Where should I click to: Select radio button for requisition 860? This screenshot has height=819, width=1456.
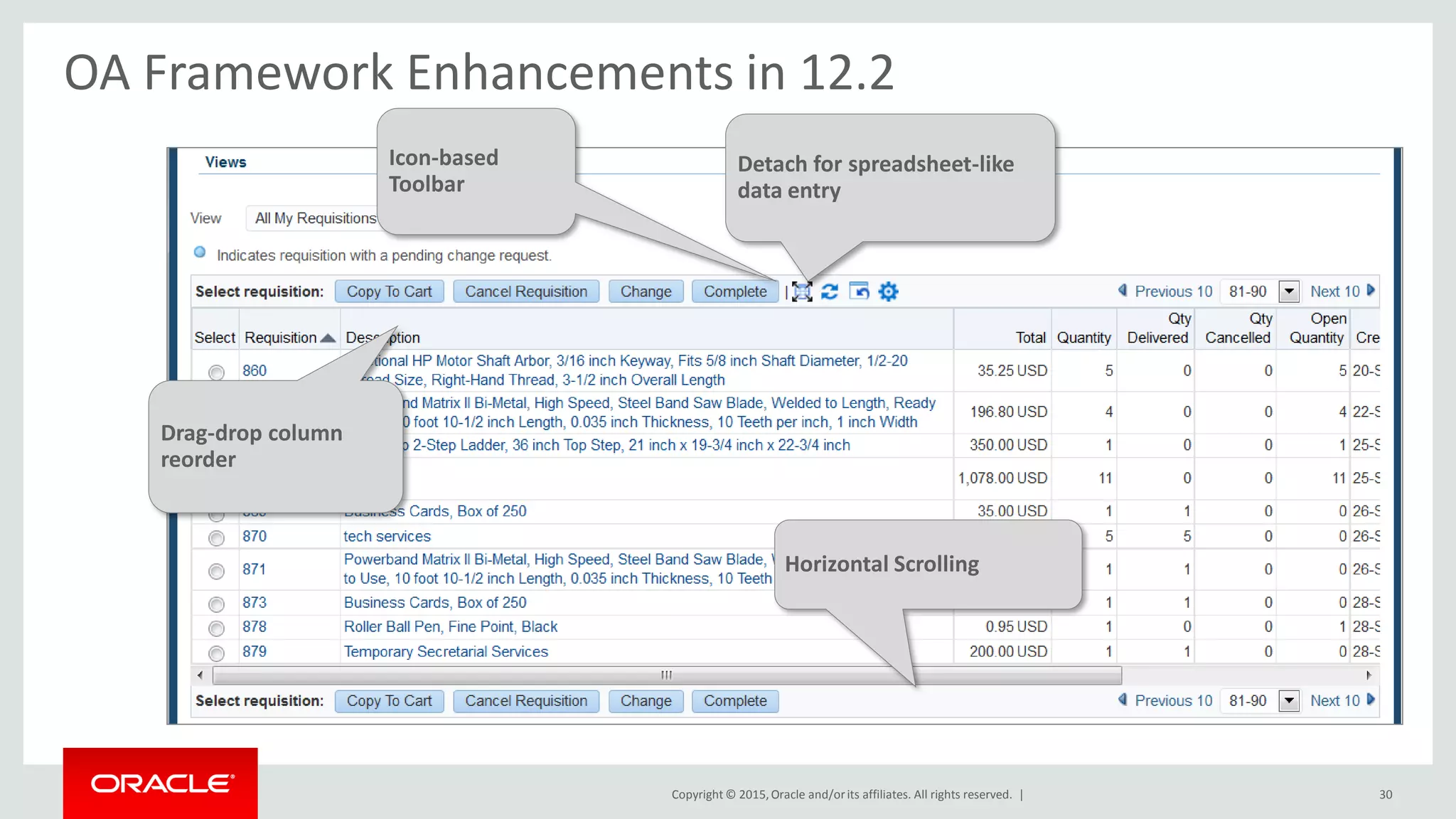216,373
